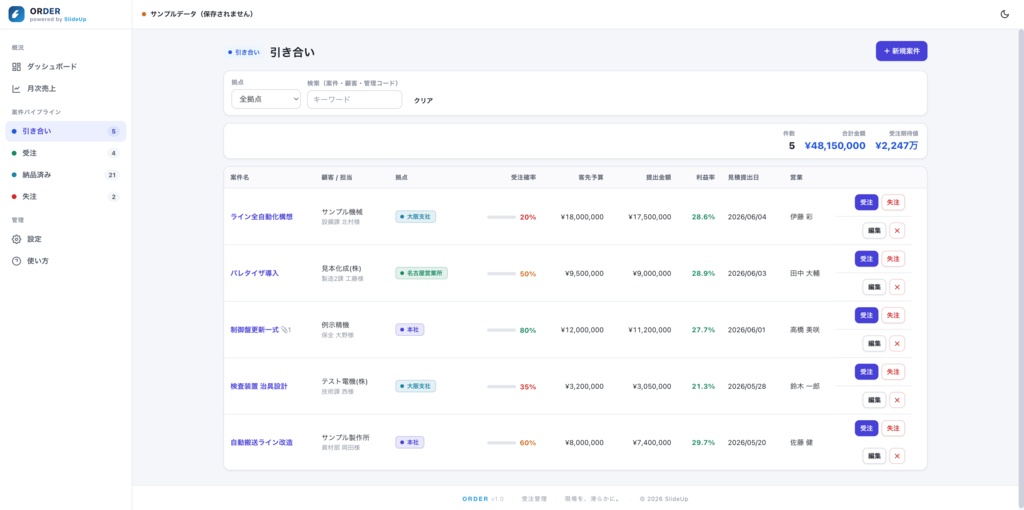The image size is (1024, 510).
Task: Open the 全拠点 location dropdown
Action: [266, 99]
